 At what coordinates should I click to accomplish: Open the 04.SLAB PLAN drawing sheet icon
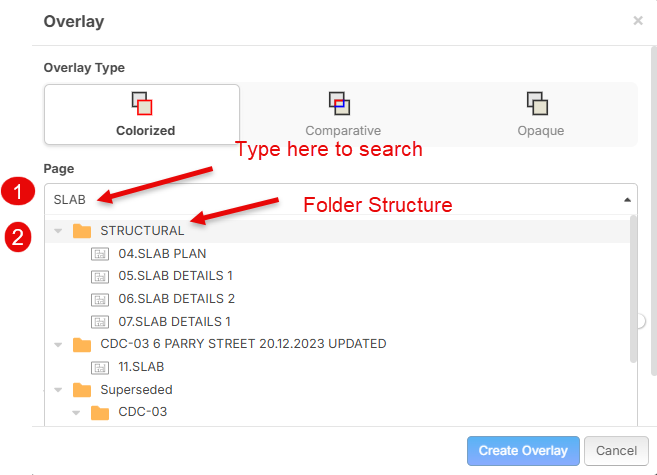click(100, 254)
